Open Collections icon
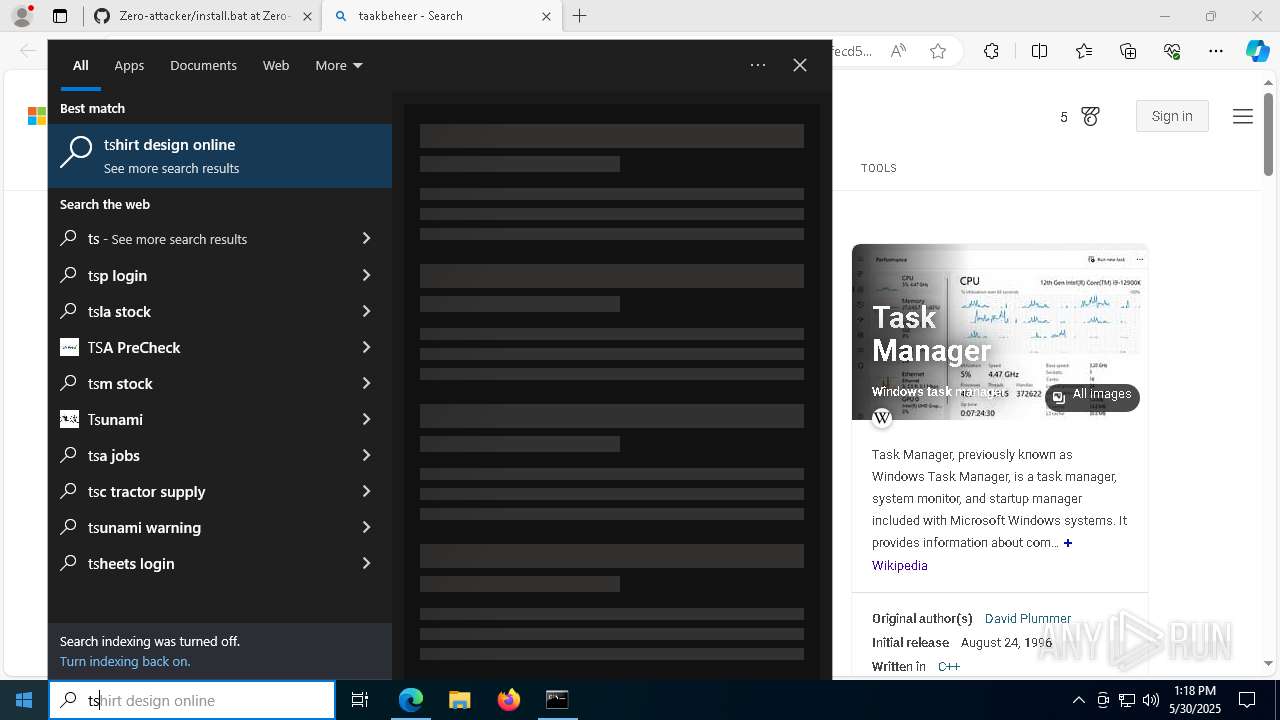This screenshot has height=720, width=1280. (x=1128, y=51)
